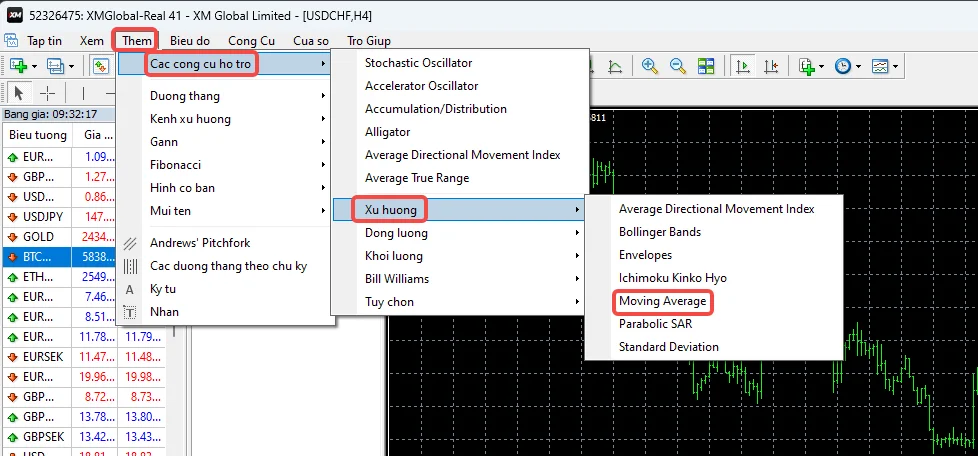Viewport: 978px width, 456px height.
Task: Select GOLD row in Market Watch
Action: 60,237
